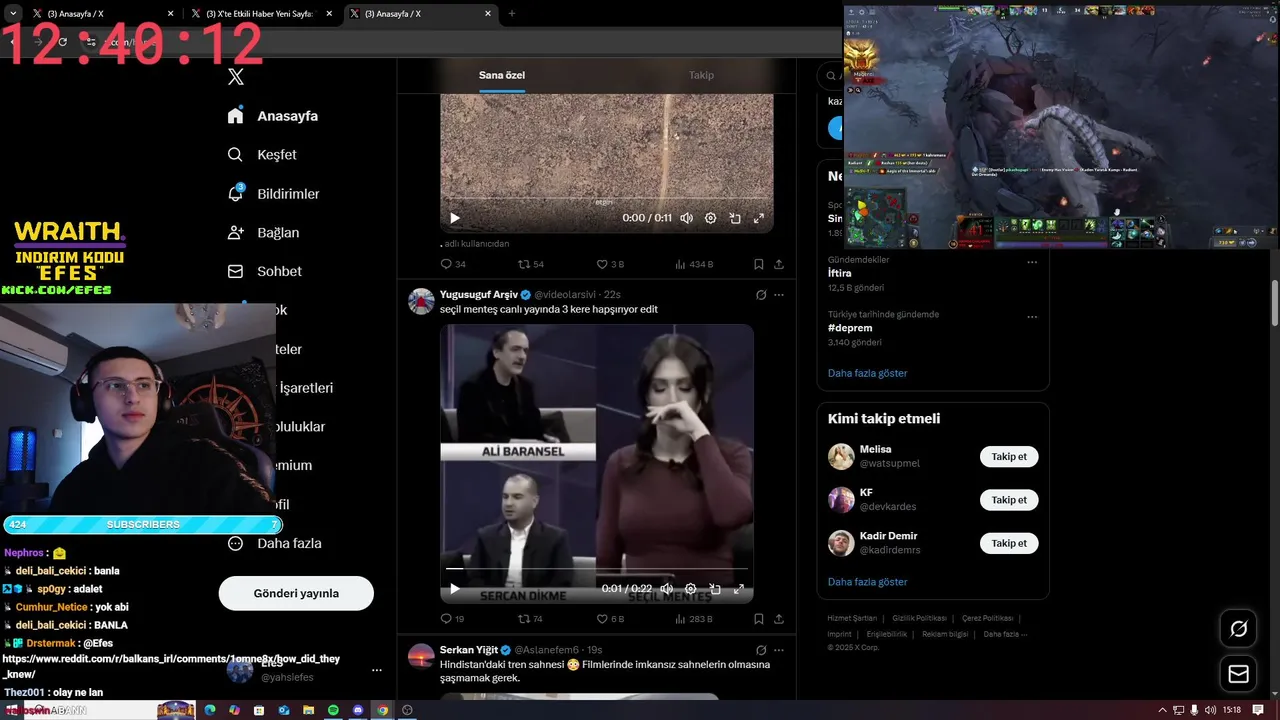Follow Kadir Demir with Takip et
Viewport: 1280px width, 720px height.
pos(1009,543)
